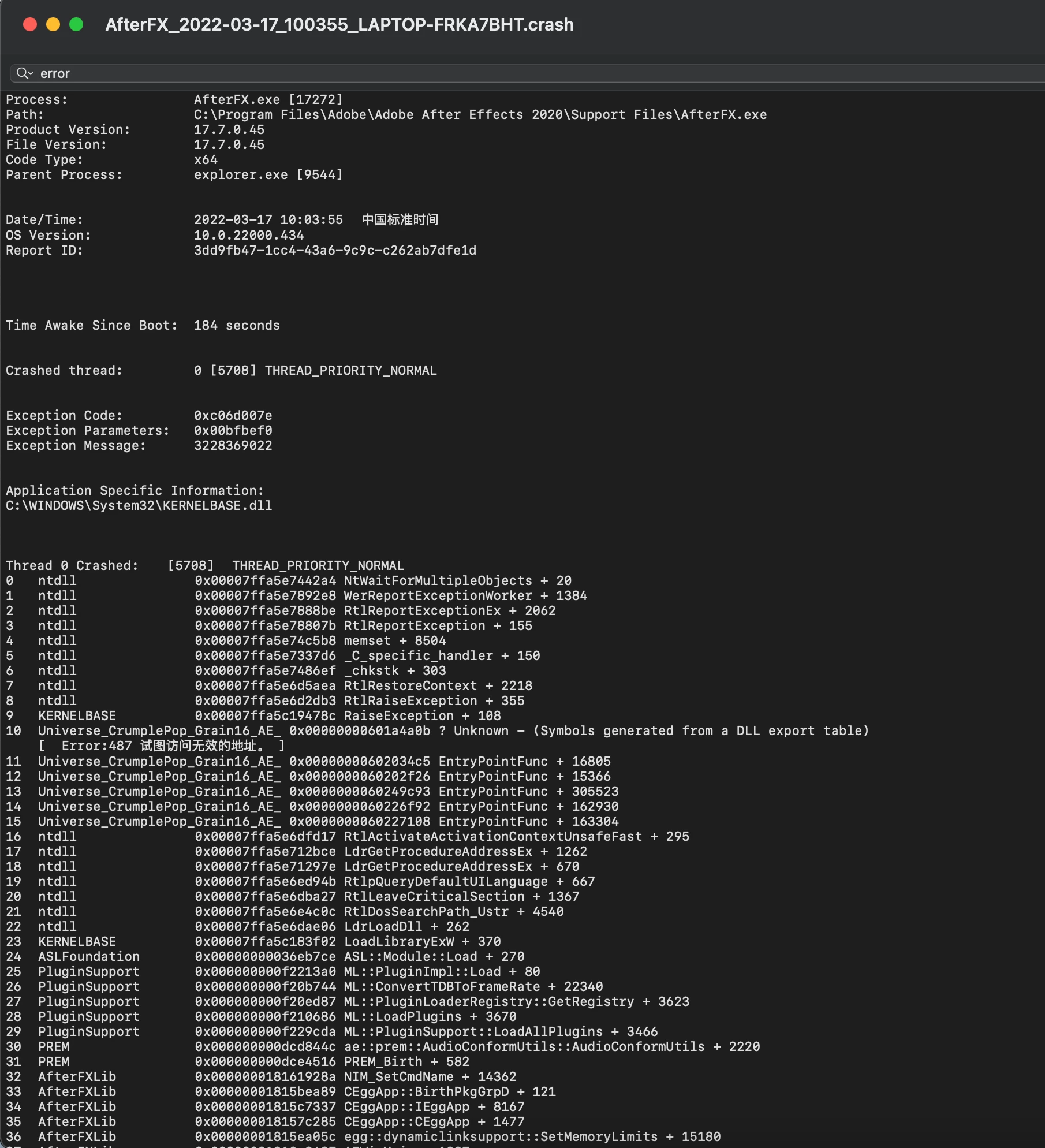Click the Code Type value x64
The image size is (1045, 1148).
click(x=206, y=159)
